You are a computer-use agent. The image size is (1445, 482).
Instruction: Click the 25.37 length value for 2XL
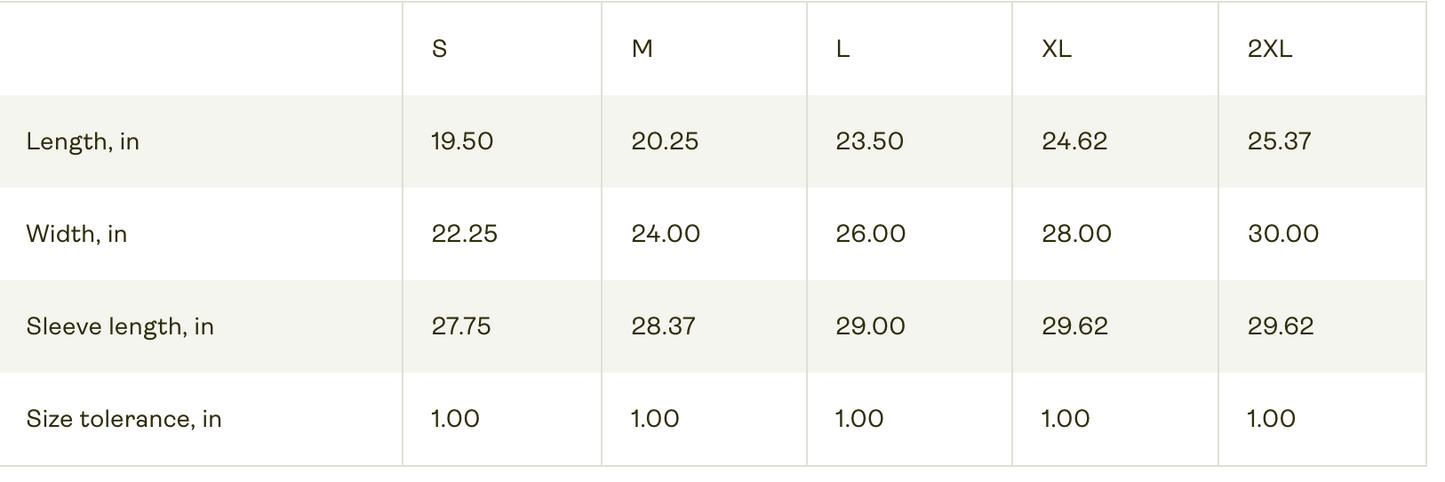[x=1279, y=141]
